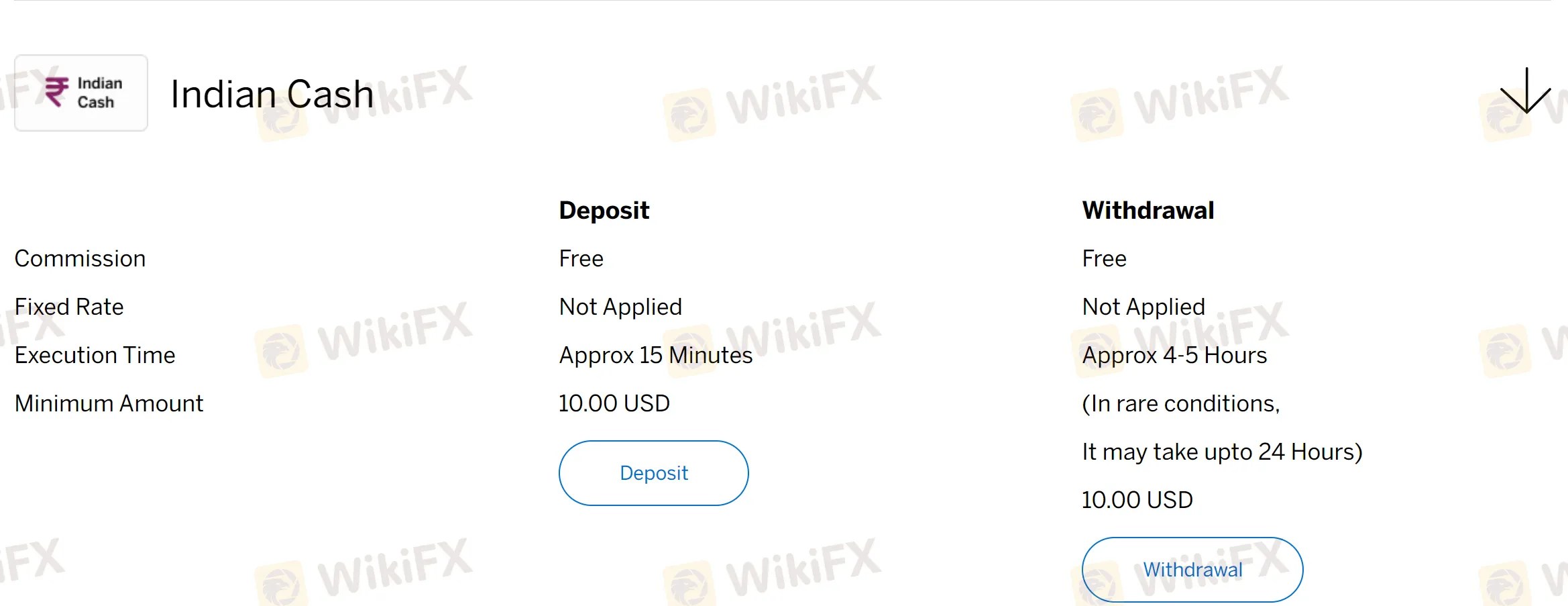Click the Deposit column header
Viewport: 1568px width, 606px height.
tap(604, 210)
